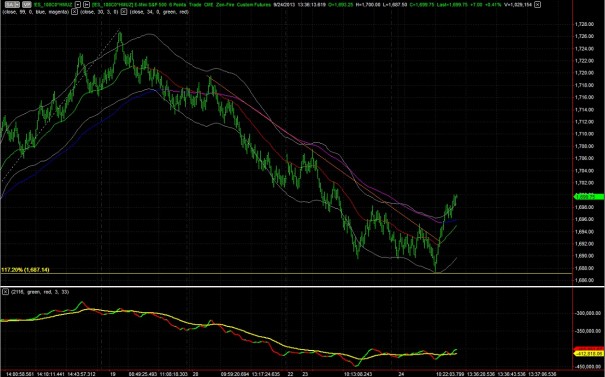
Task: Click the date marker 24 on time axis
Action: click(401, 374)
